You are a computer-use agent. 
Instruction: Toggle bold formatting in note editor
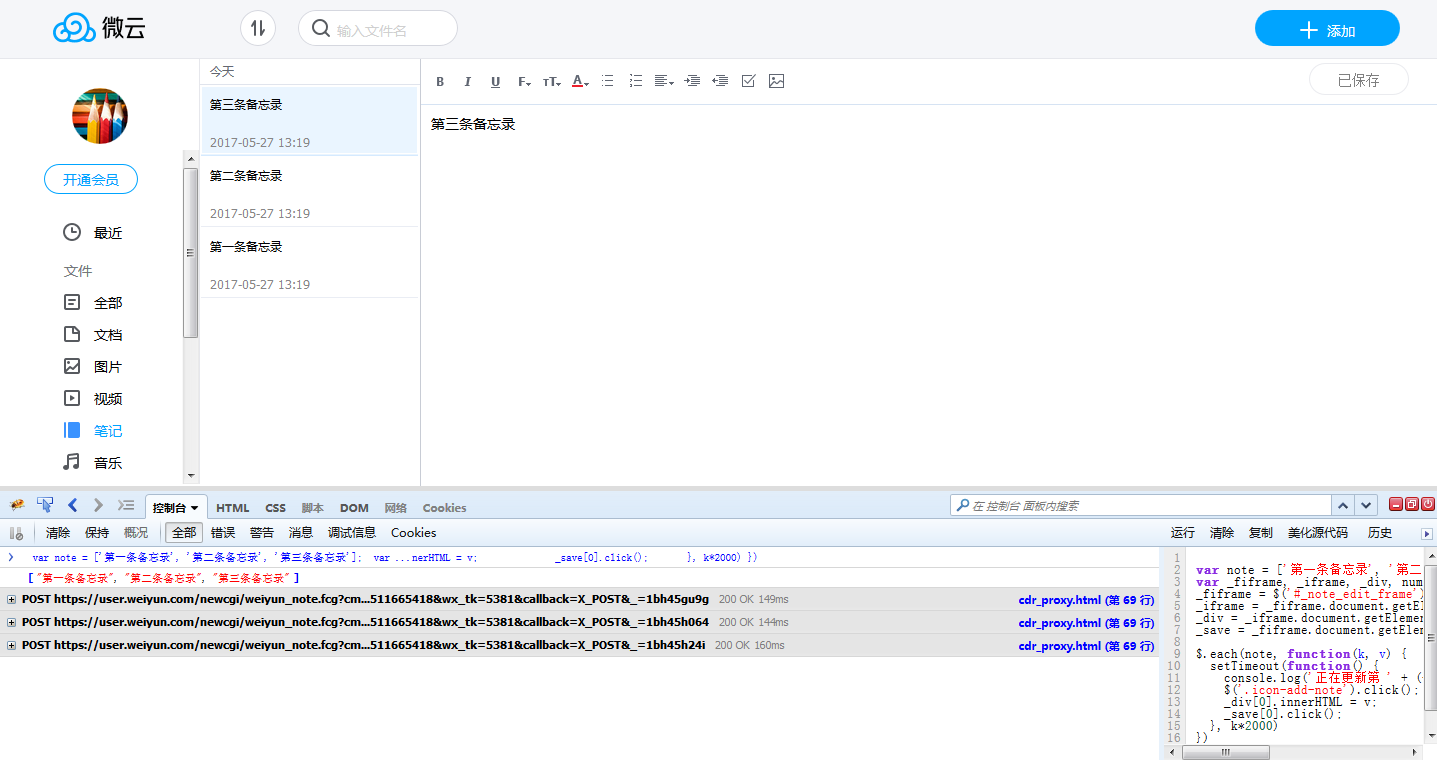tap(440, 82)
